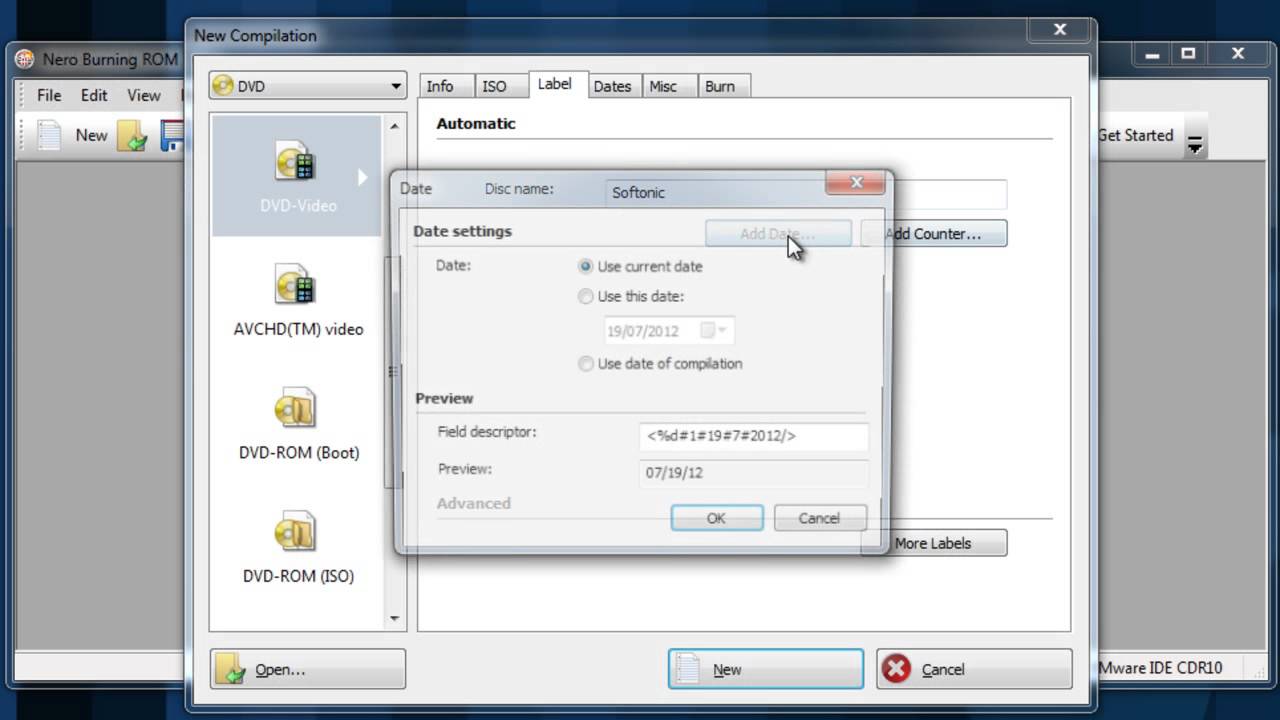Open the 19/07/2012 date picker dropdown
Screen dimensions: 1280x720
click(x=714, y=330)
